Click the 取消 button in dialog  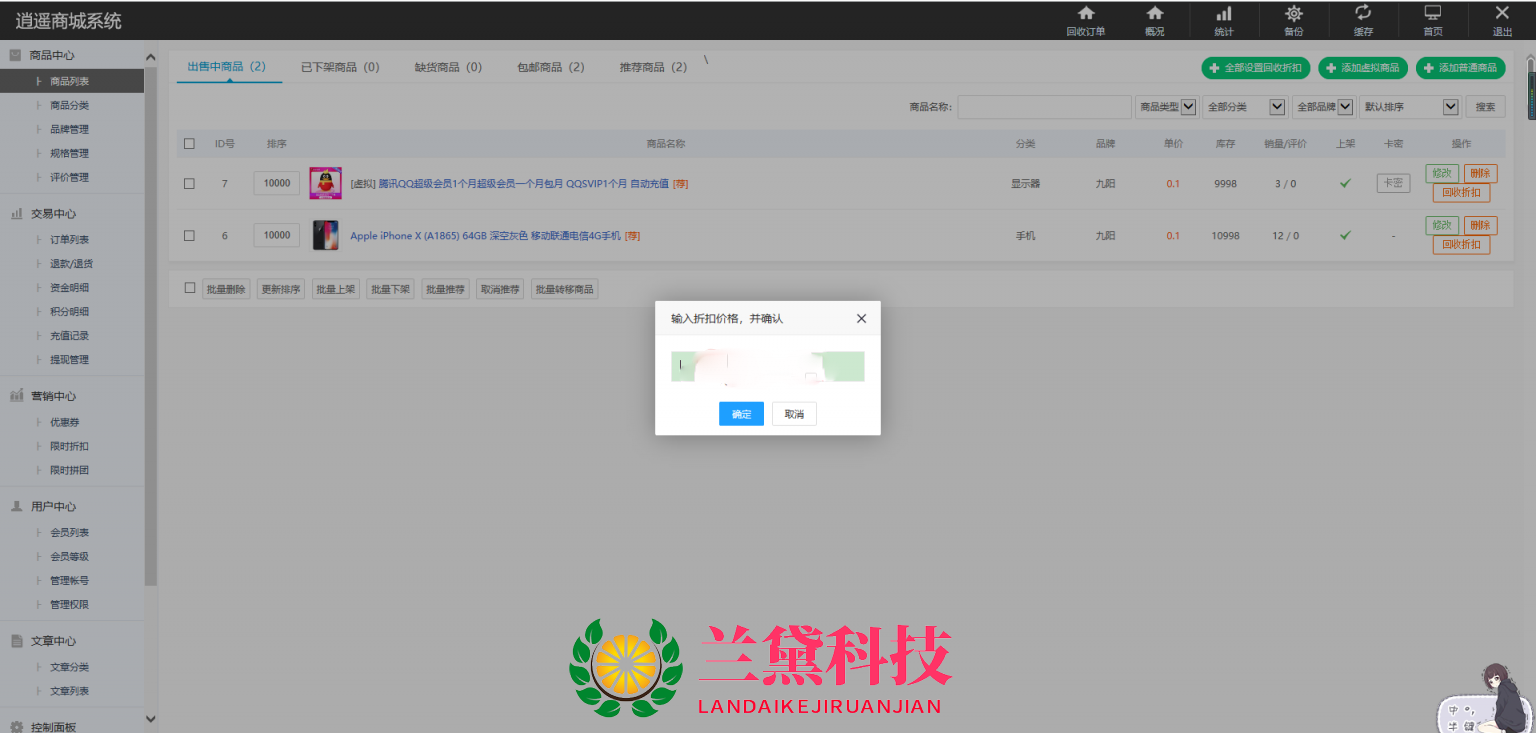[x=794, y=414]
